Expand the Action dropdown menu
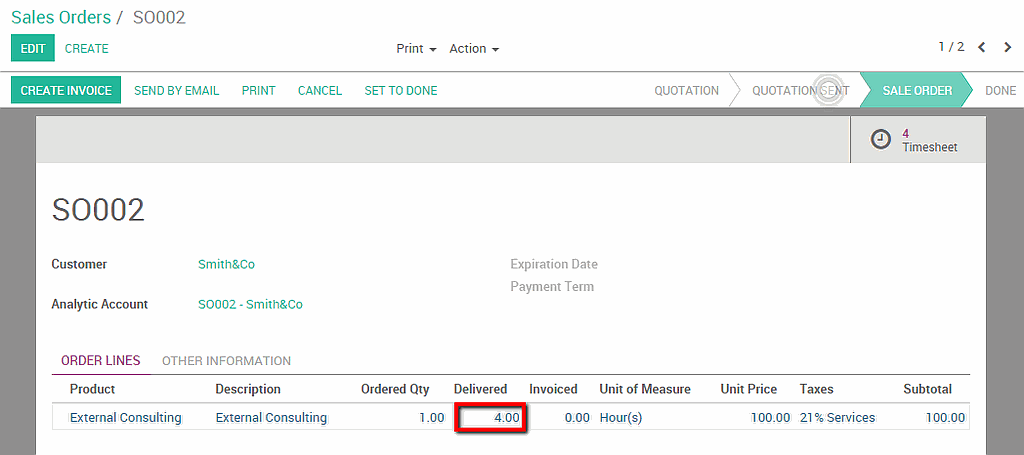This screenshot has height=455, width=1024. (473, 48)
